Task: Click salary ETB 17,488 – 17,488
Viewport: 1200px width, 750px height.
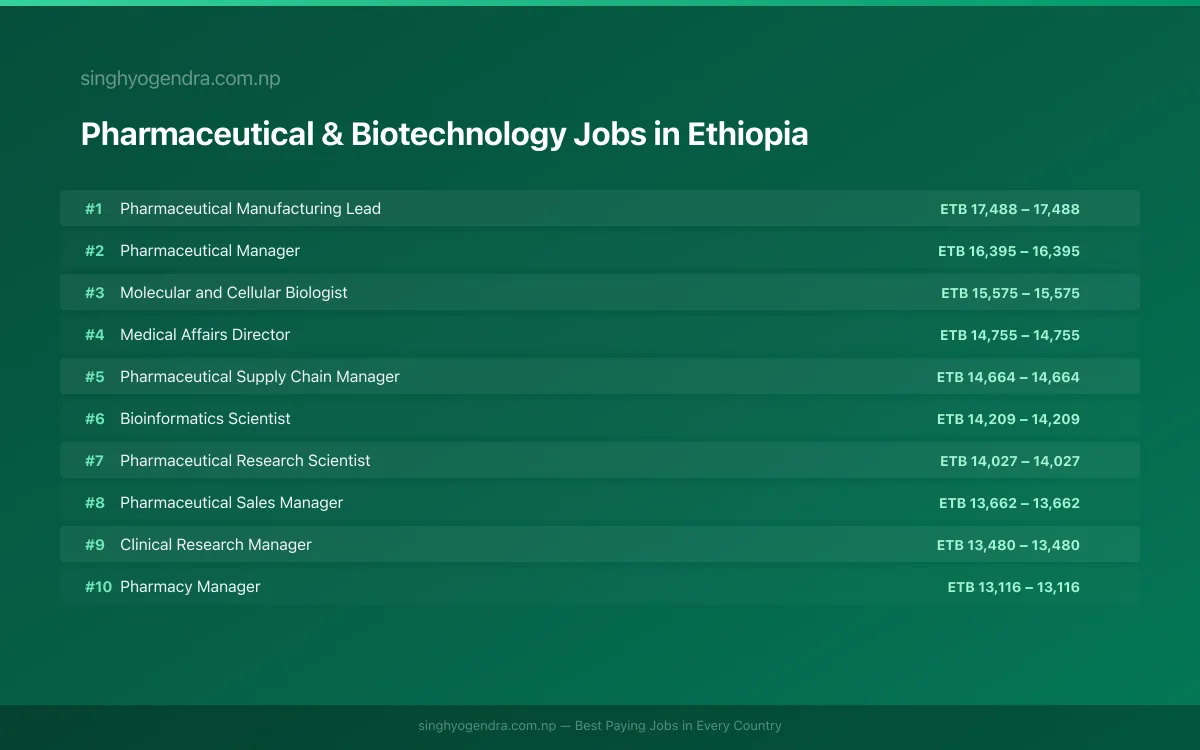Action: pyautogui.click(x=1010, y=209)
